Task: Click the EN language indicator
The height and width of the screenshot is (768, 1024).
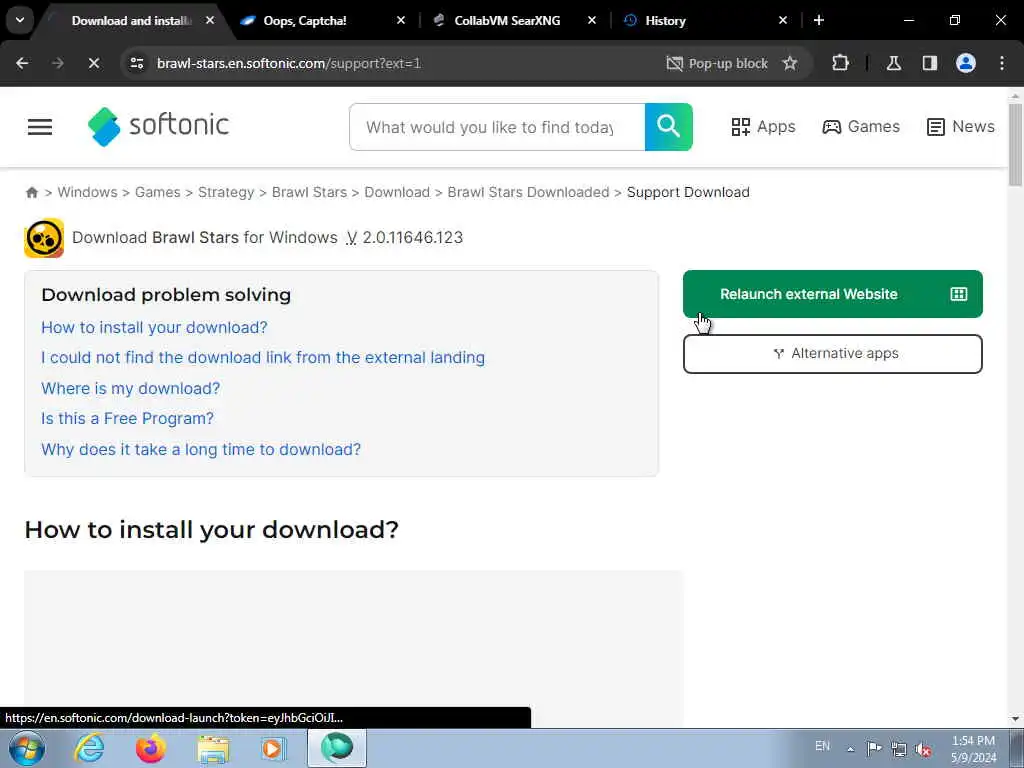Action: pos(822,746)
